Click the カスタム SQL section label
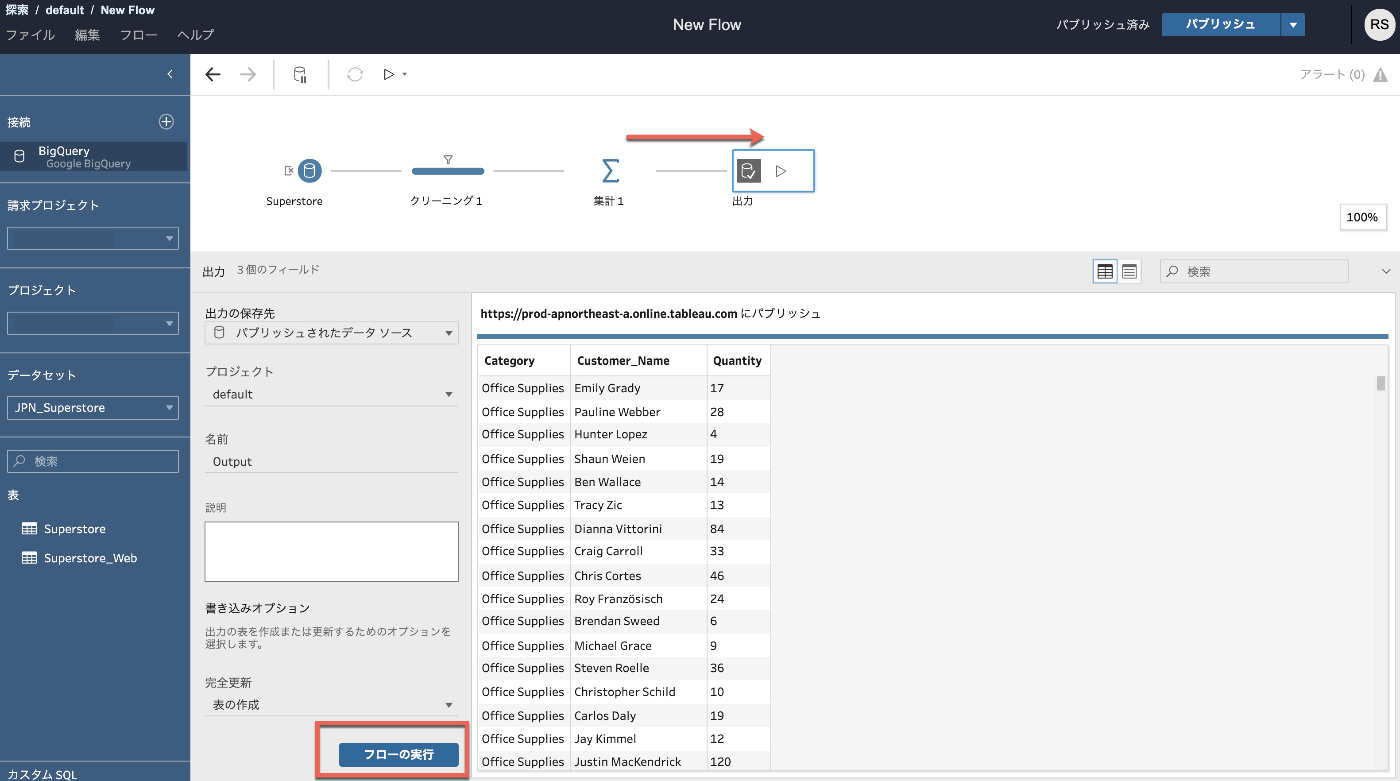This screenshot has height=781, width=1400. 41,774
